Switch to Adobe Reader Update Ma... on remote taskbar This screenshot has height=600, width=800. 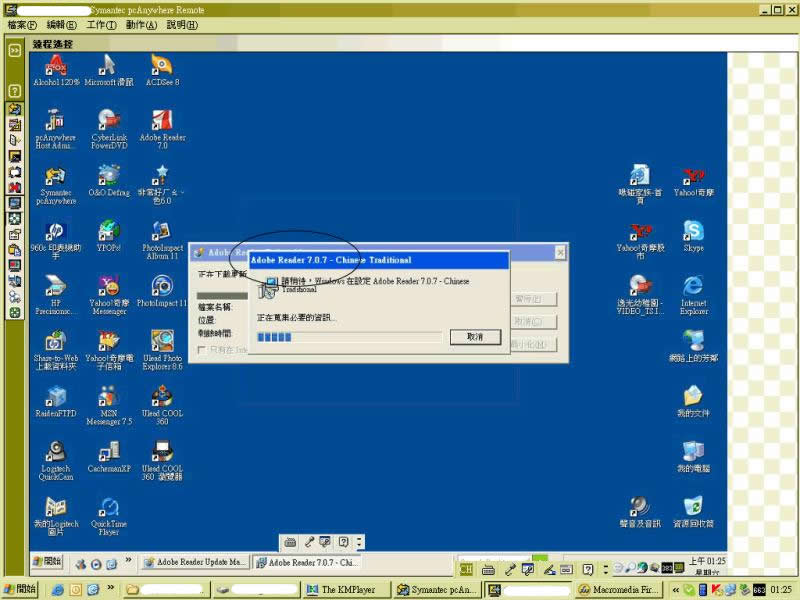(x=195, y=562)
